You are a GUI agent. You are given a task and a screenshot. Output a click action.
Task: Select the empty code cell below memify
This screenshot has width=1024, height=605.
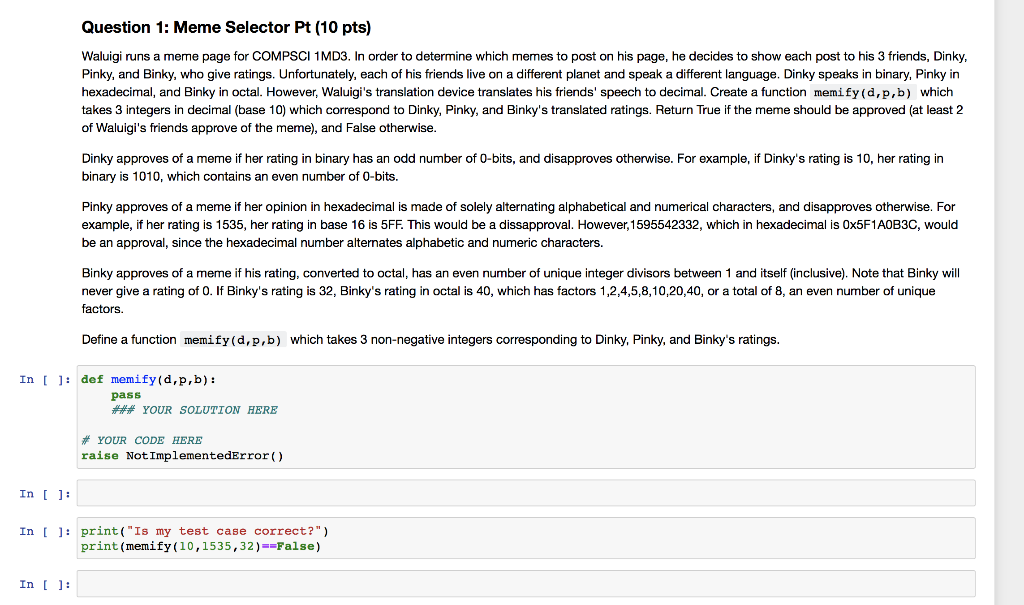click(526, 493)
